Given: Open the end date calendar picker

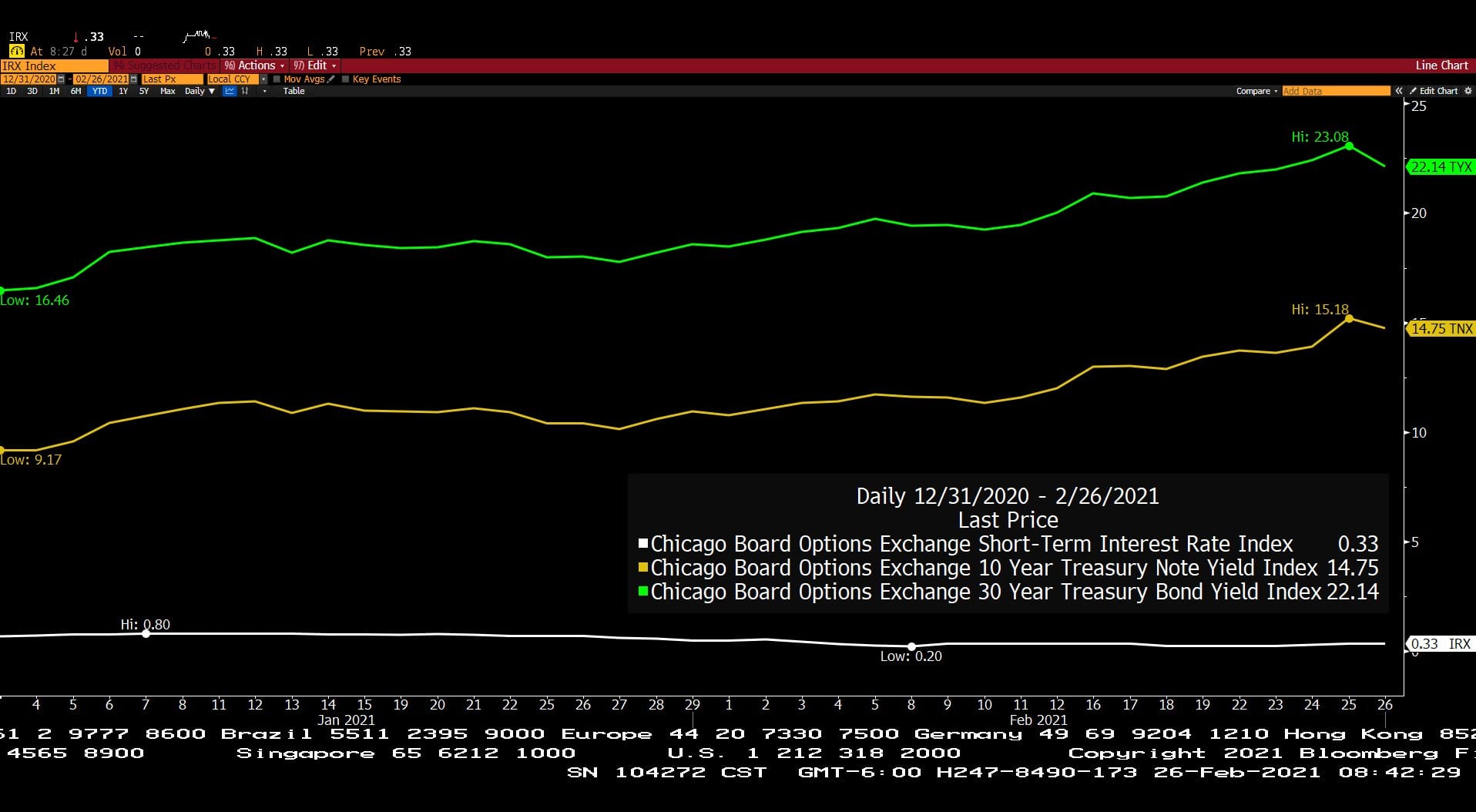Looking at the screenshot, I should tap(133, 79).
